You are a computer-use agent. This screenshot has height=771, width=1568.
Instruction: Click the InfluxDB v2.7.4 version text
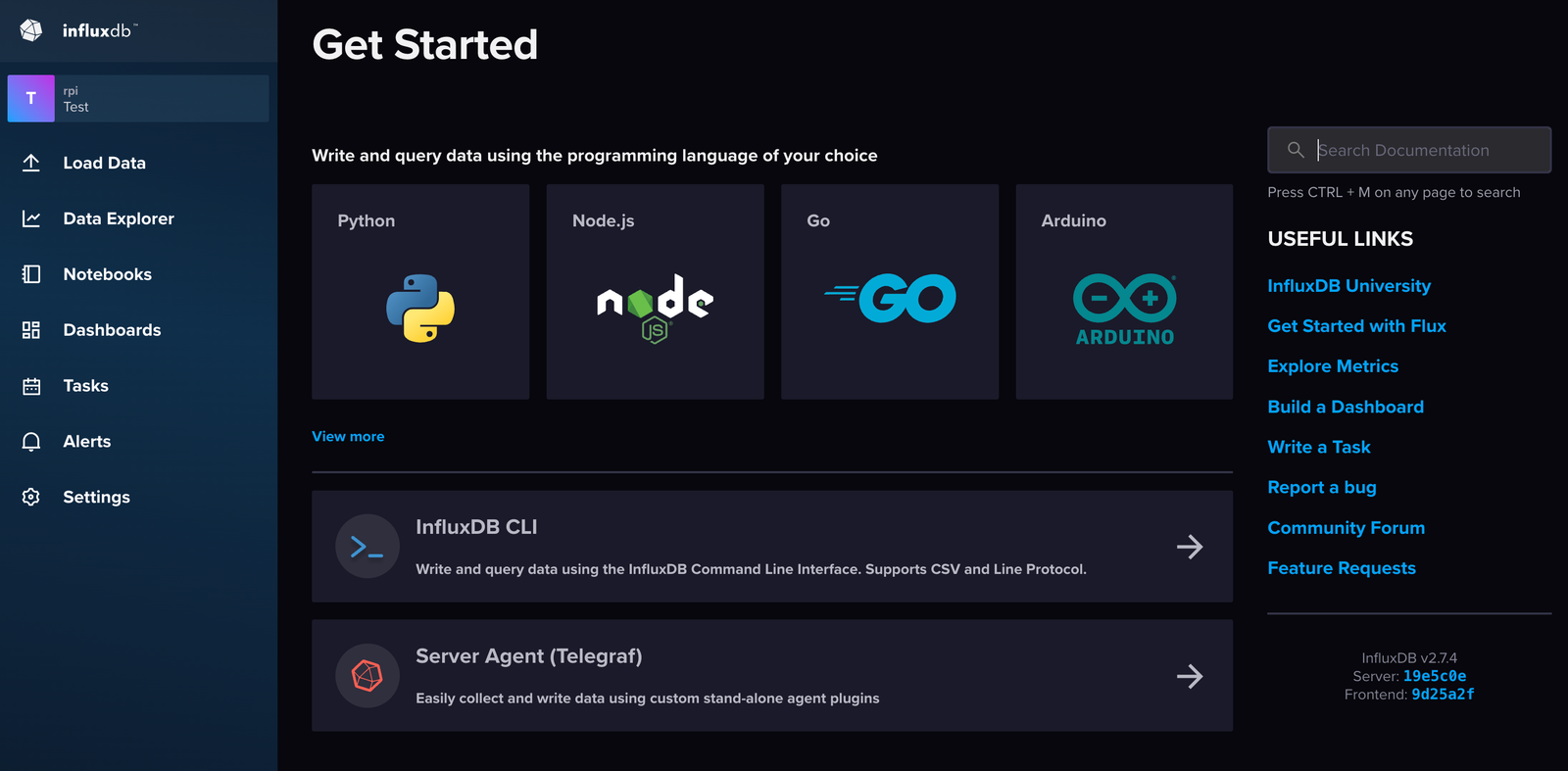pyautogui.click(x=1409, y=658)
